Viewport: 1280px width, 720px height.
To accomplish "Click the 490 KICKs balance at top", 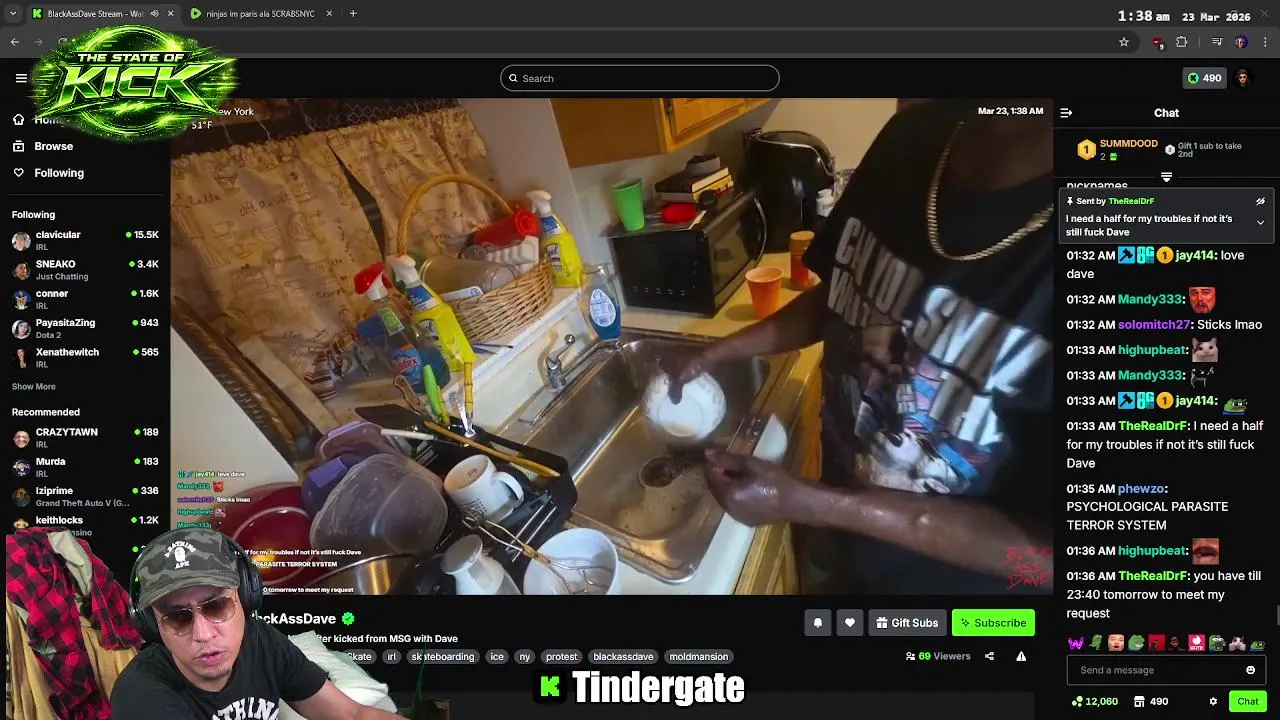I will [1204, 78].
